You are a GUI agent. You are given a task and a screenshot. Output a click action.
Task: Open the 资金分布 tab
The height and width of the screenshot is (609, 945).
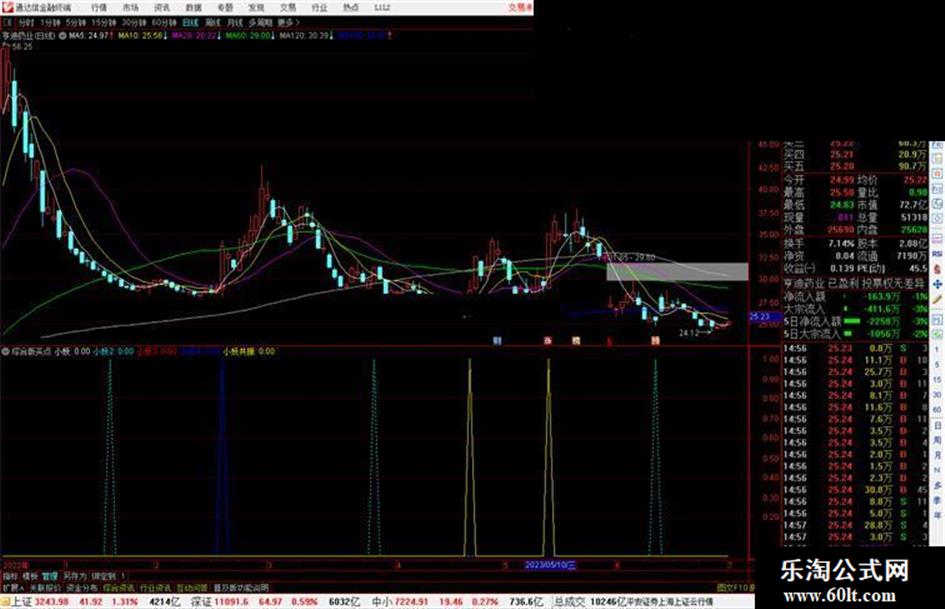click(81, 587)
